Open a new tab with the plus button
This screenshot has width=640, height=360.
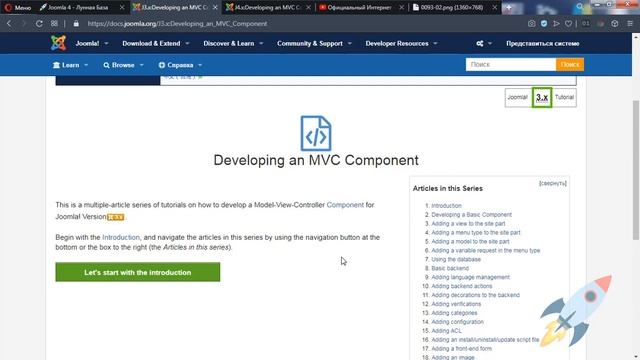[x=509, y=7]
